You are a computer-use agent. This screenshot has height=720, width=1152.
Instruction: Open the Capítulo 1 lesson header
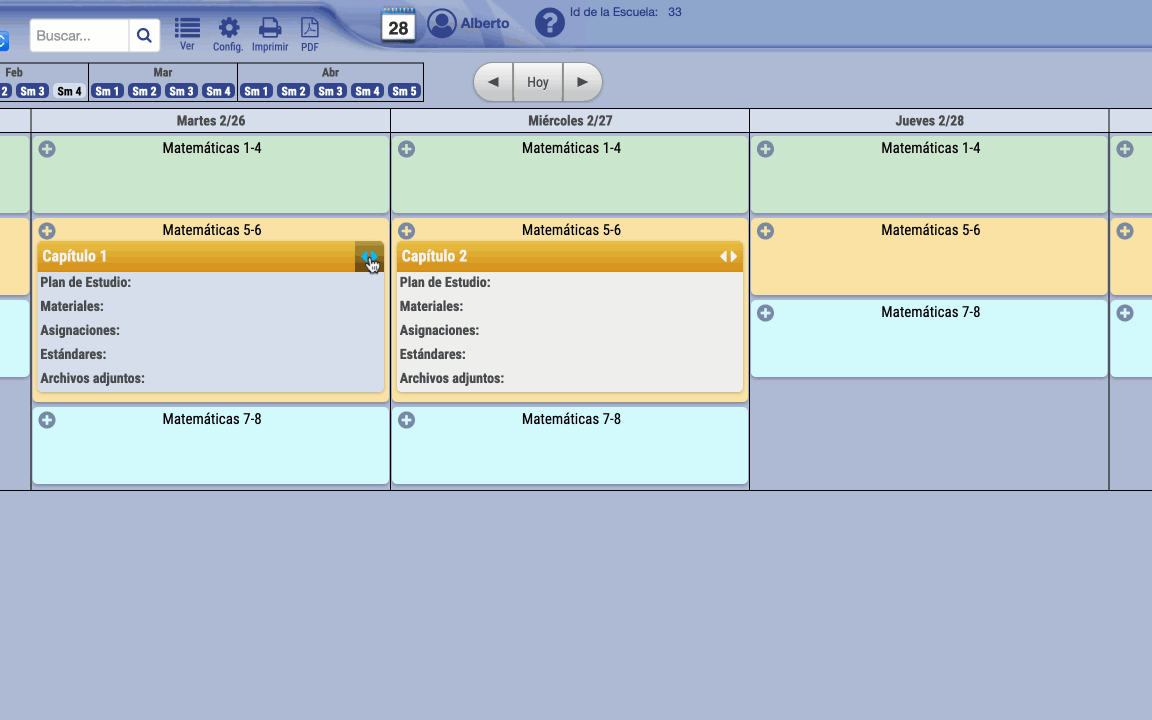click(x=190, y=257)
